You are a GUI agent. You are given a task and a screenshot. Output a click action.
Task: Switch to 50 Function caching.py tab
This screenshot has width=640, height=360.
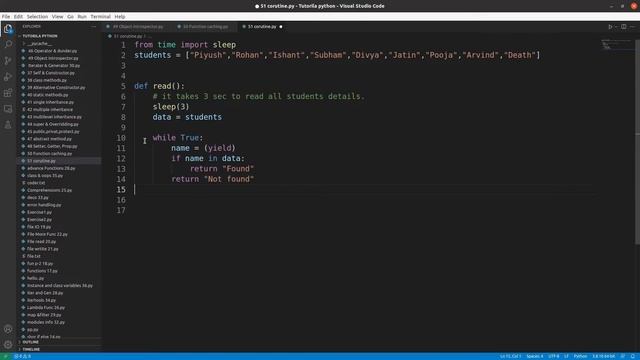[205, 27]
